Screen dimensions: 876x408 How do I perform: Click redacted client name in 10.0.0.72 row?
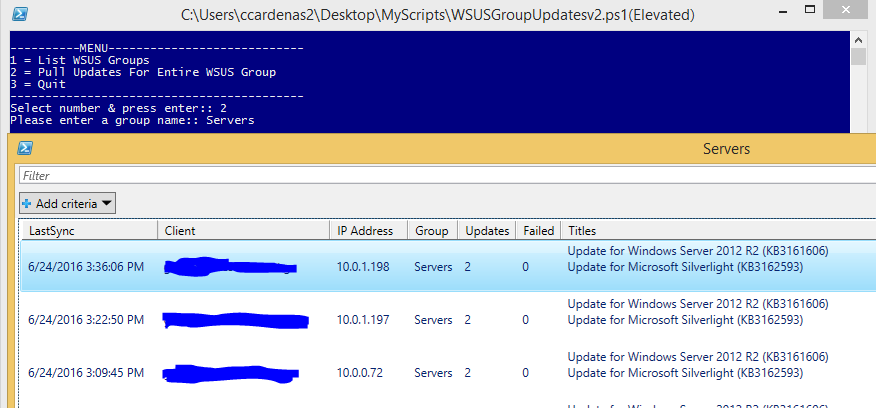pos(231,373)
